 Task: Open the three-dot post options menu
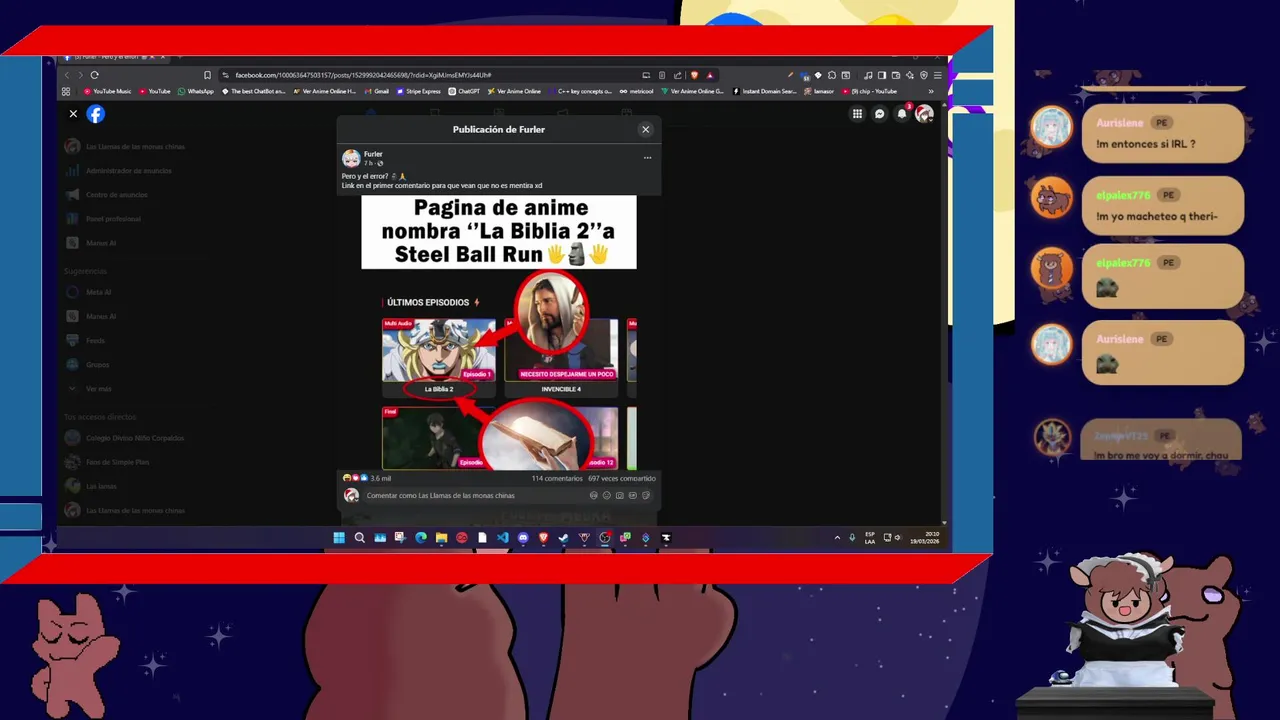pos(647,158)
